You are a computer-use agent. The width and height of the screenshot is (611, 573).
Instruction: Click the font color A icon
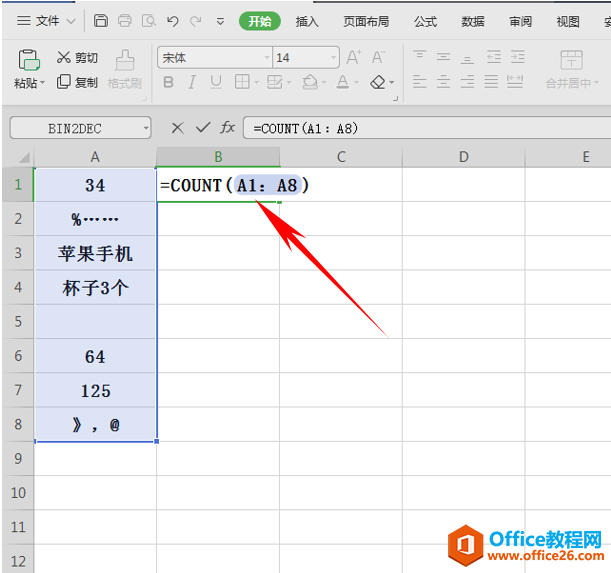click(343, 82)
